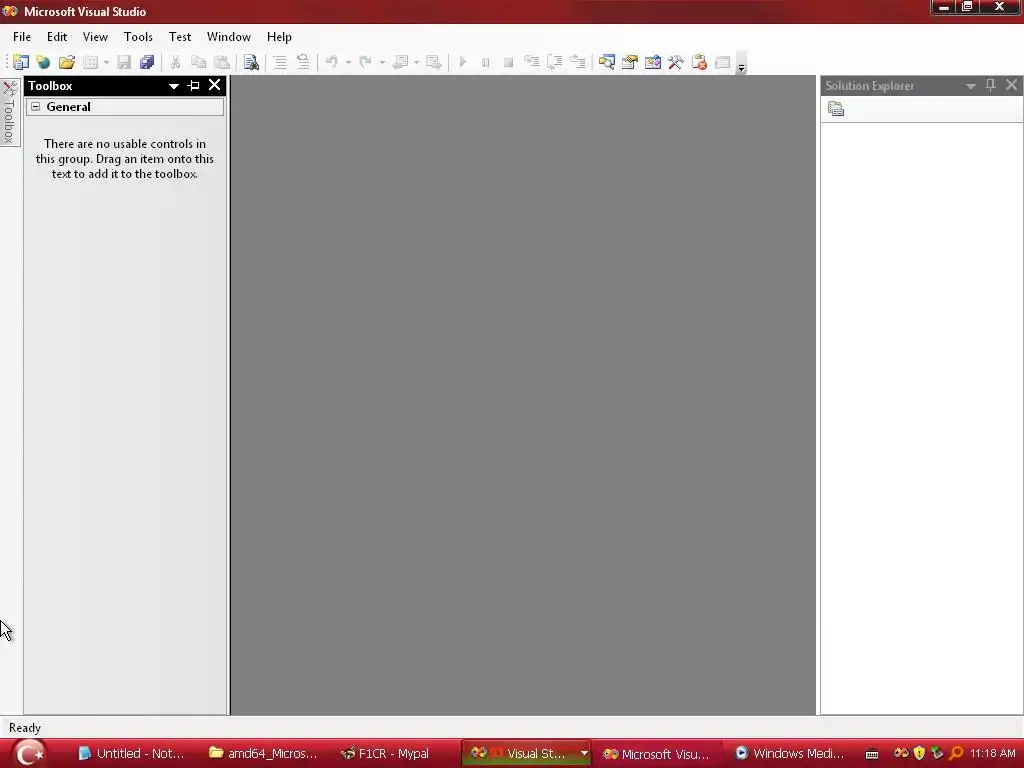Open the File menu
This screenshot has height=768, width=1024.
pyautogui.click(x=22, y=37)
